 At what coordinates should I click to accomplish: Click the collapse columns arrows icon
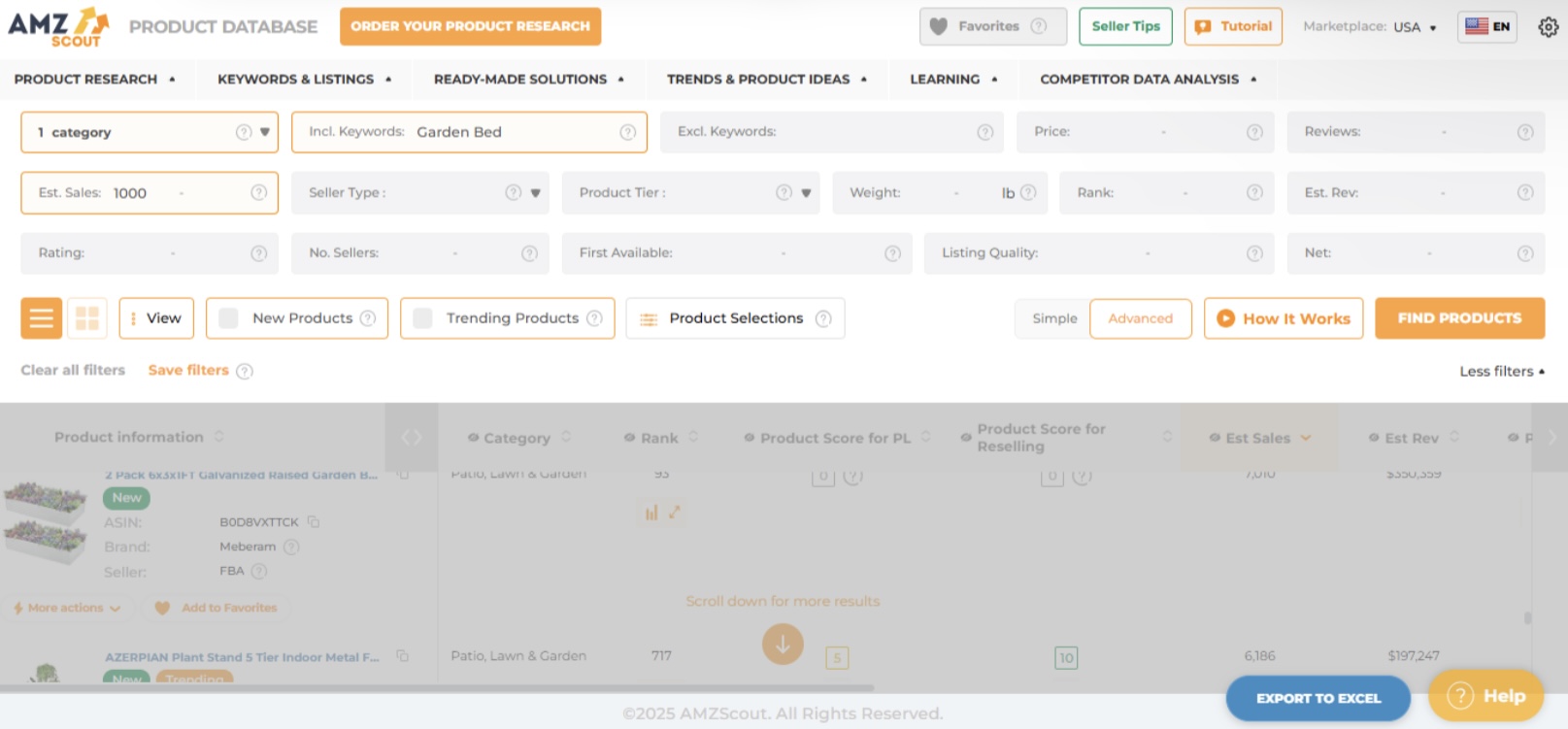412,438
